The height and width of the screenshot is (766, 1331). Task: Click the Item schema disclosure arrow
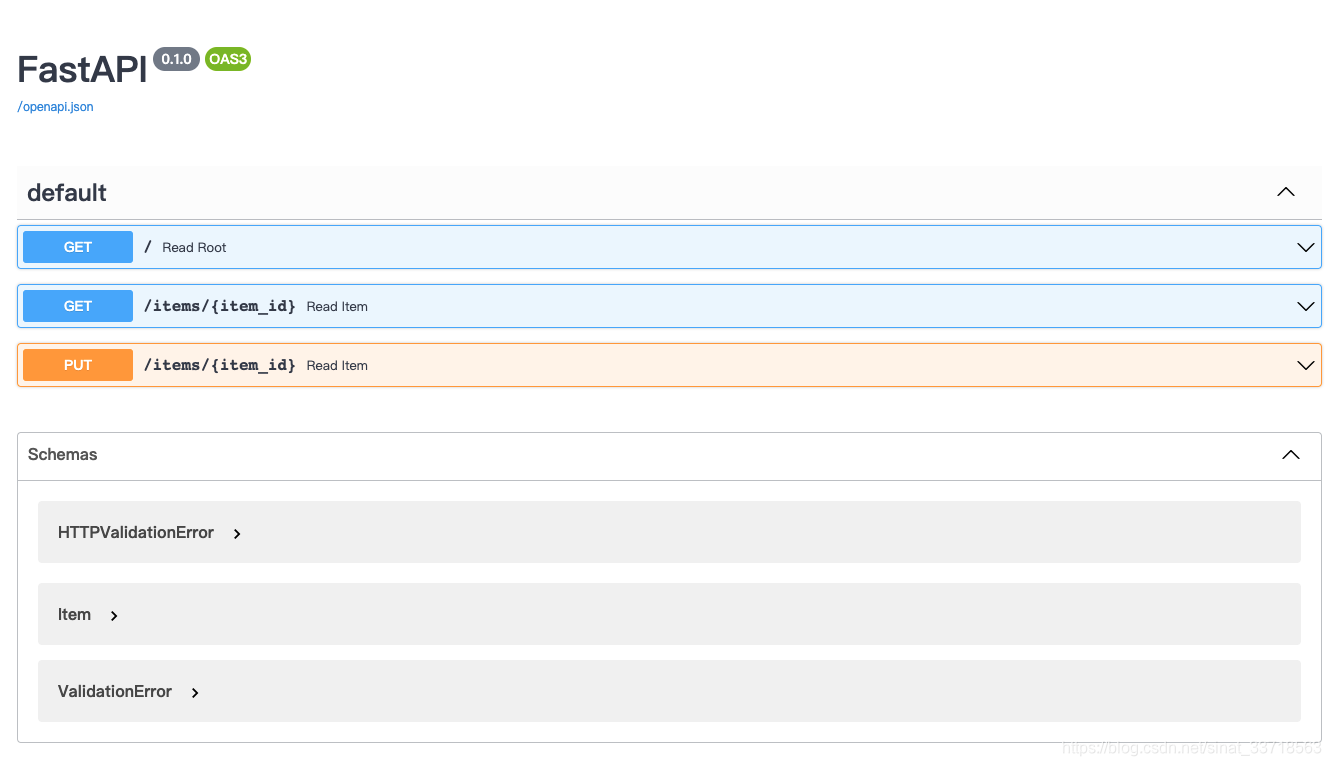[113, 615]
